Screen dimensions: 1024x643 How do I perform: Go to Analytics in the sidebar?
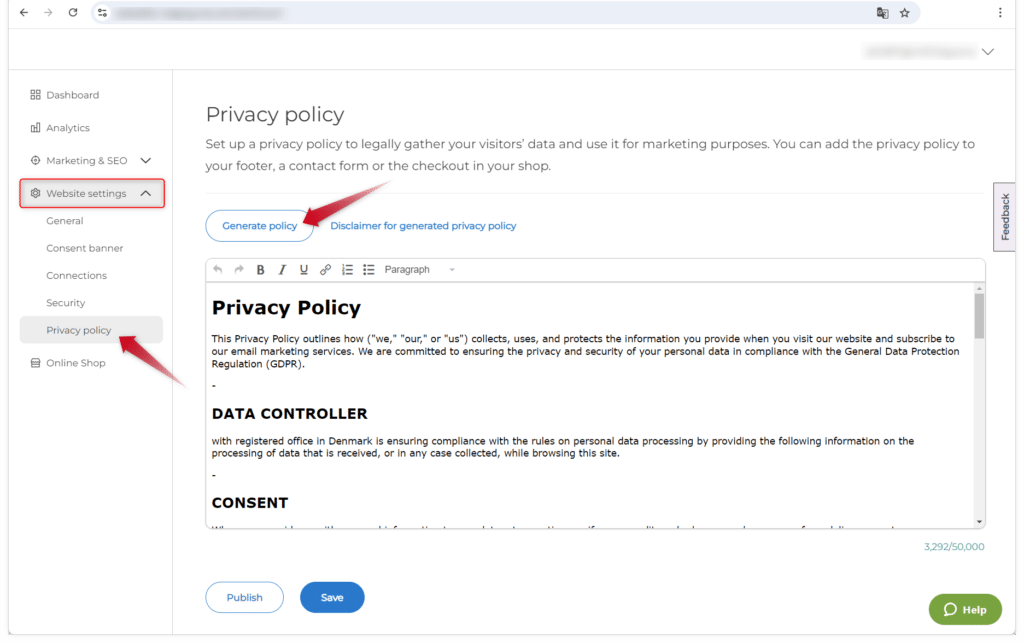tap(67, 128)
